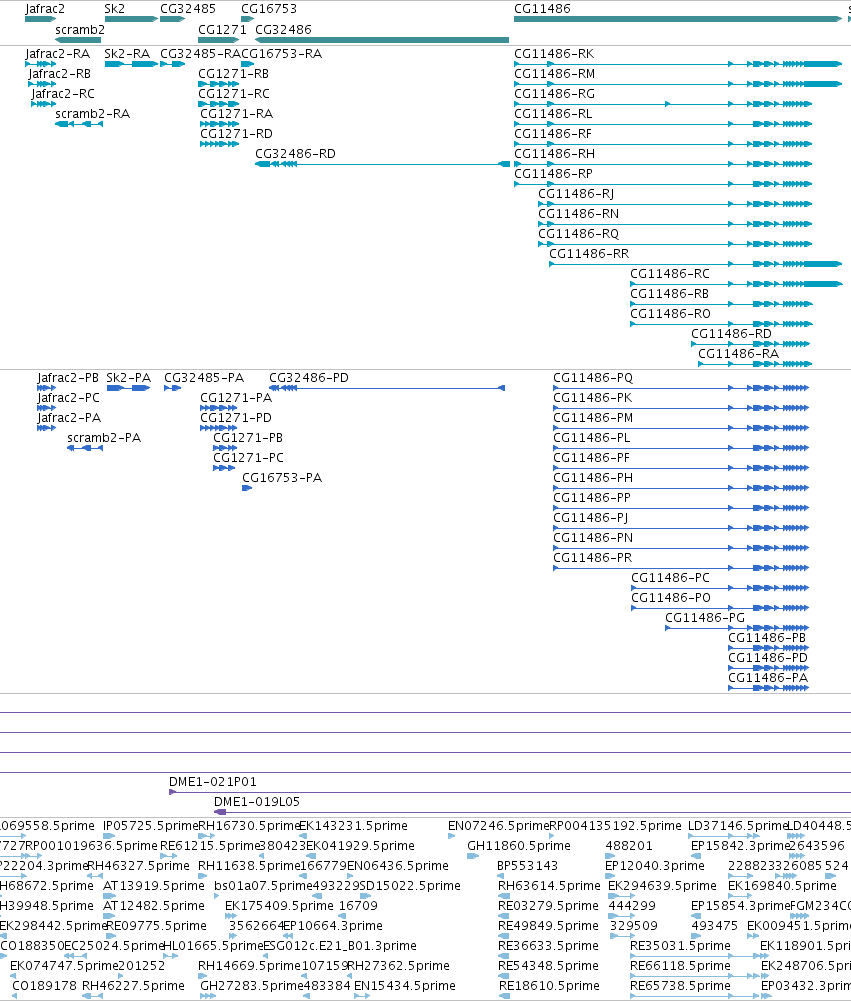Select the CG1271-RA transcript label
Viewport: 851px width, 1001px height.
coord(237,114)
